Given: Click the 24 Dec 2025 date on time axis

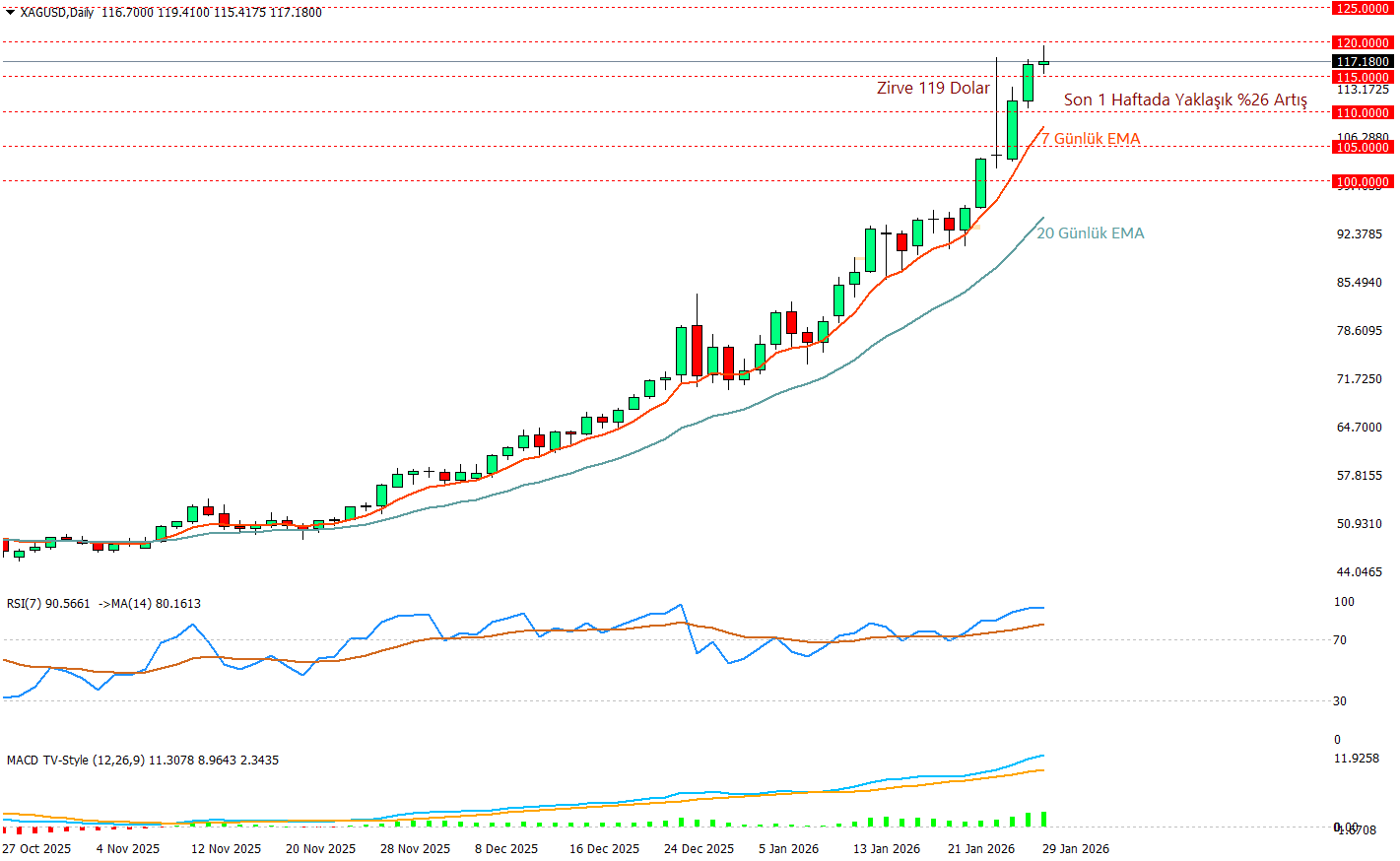Looking at the screenshot, I should [x=699, y=849].
